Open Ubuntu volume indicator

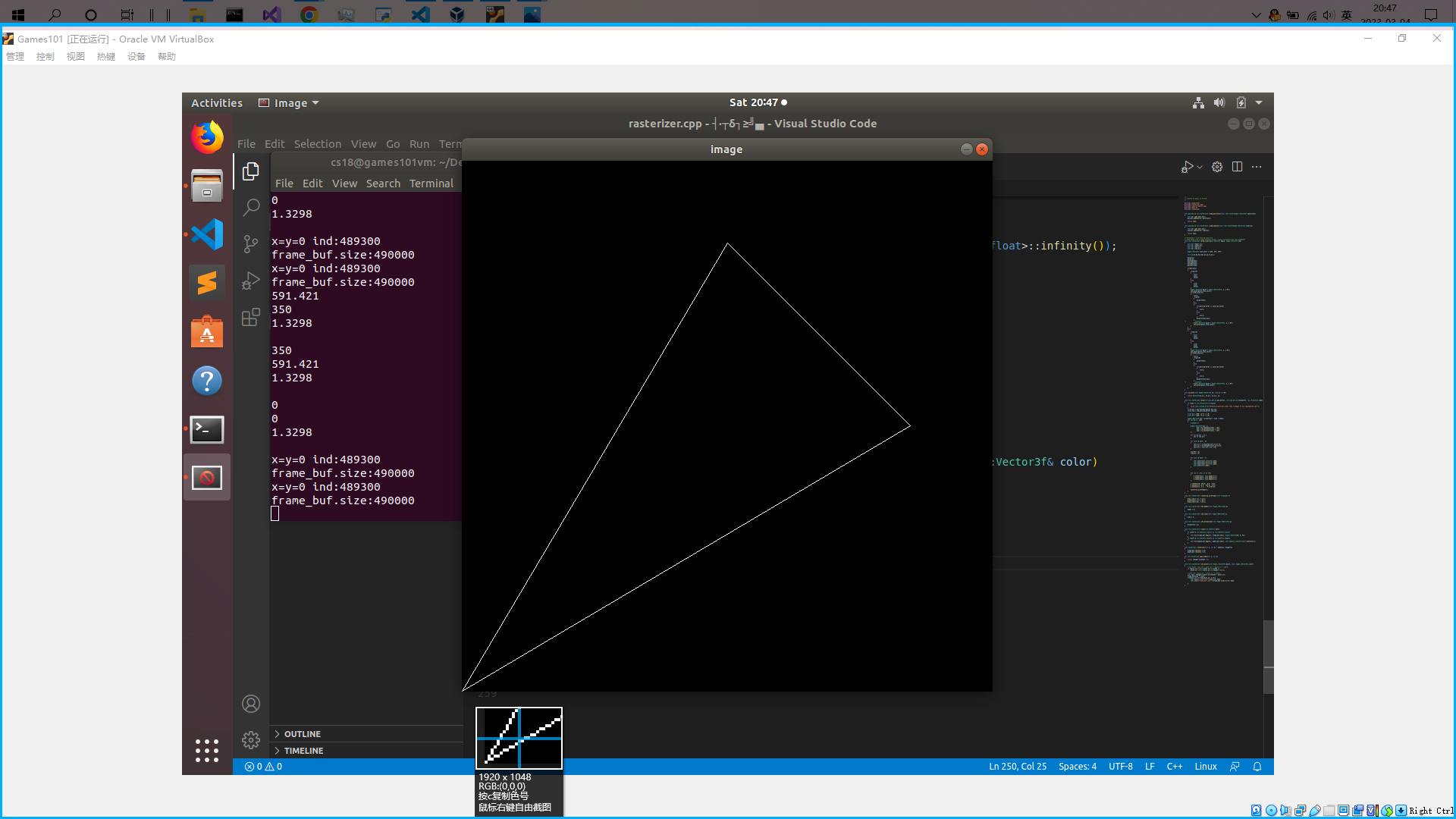pyautogui.click(x=1219, y=103)
